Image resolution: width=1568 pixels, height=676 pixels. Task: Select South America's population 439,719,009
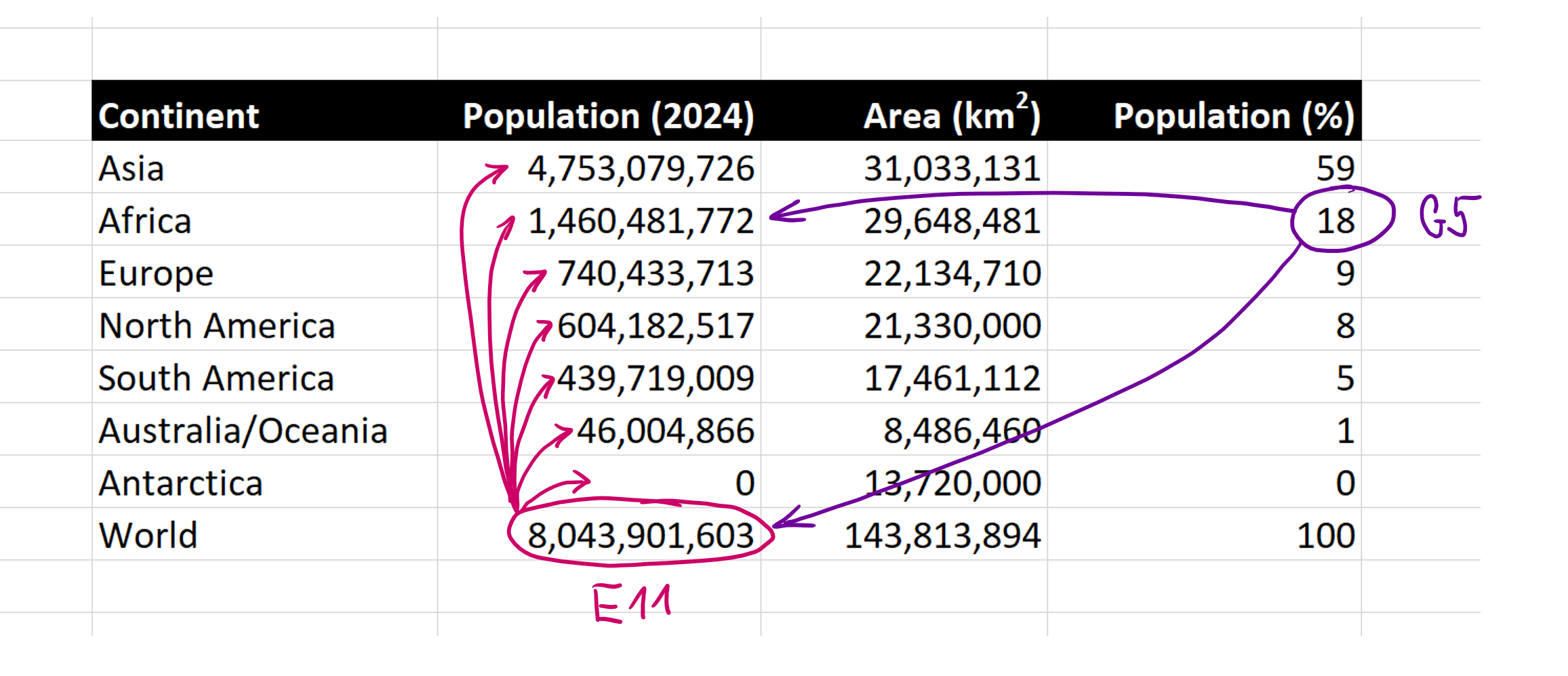coord(655,378)
